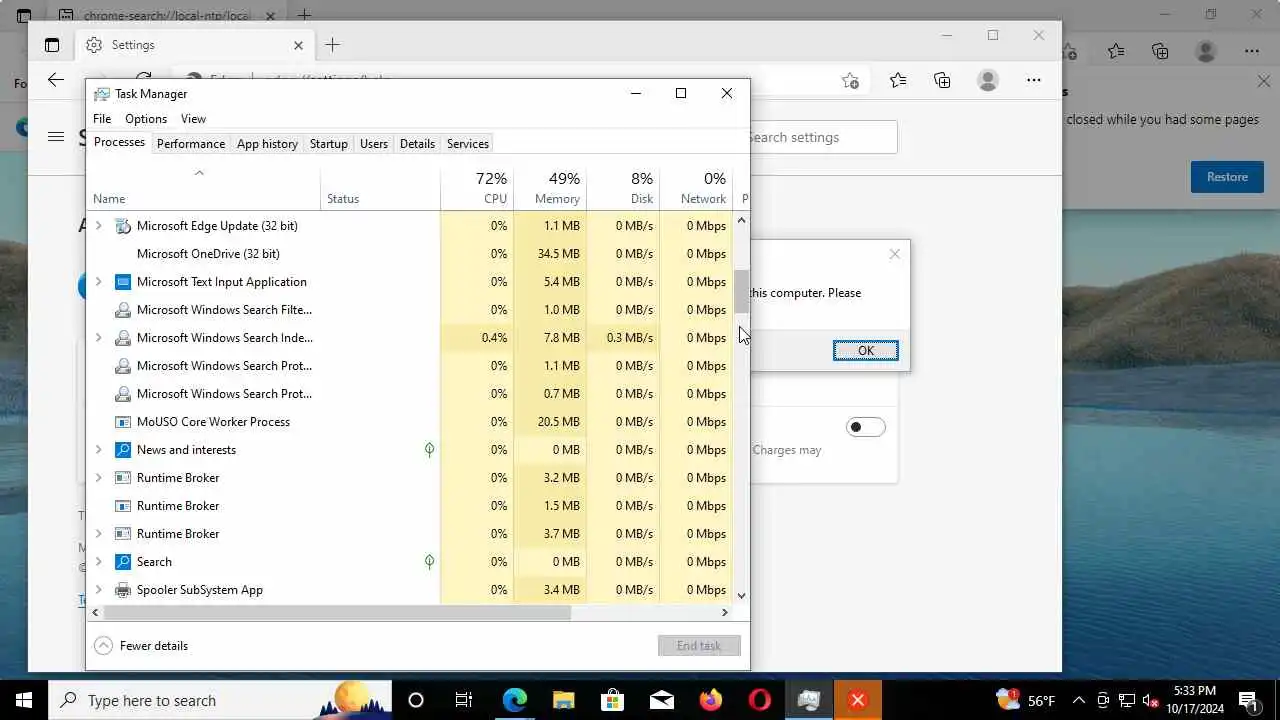Click the Microsoft Windows Search Filter icon

pyautogui.click(x=123, y=310)
